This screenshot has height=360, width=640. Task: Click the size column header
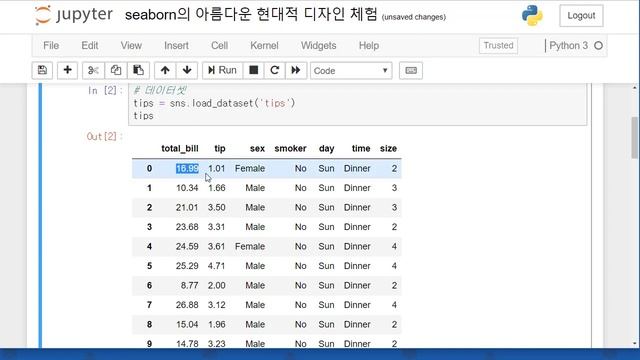coord(388,149)
